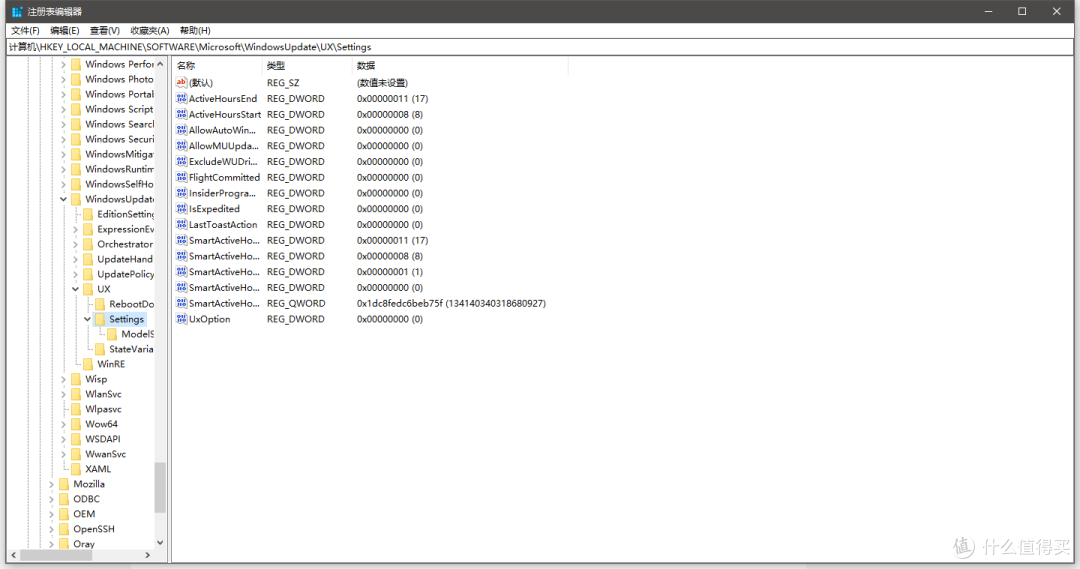Click the value icon for UxOption
Viewport: 1080px width, 569px height.
coord(181,319)
